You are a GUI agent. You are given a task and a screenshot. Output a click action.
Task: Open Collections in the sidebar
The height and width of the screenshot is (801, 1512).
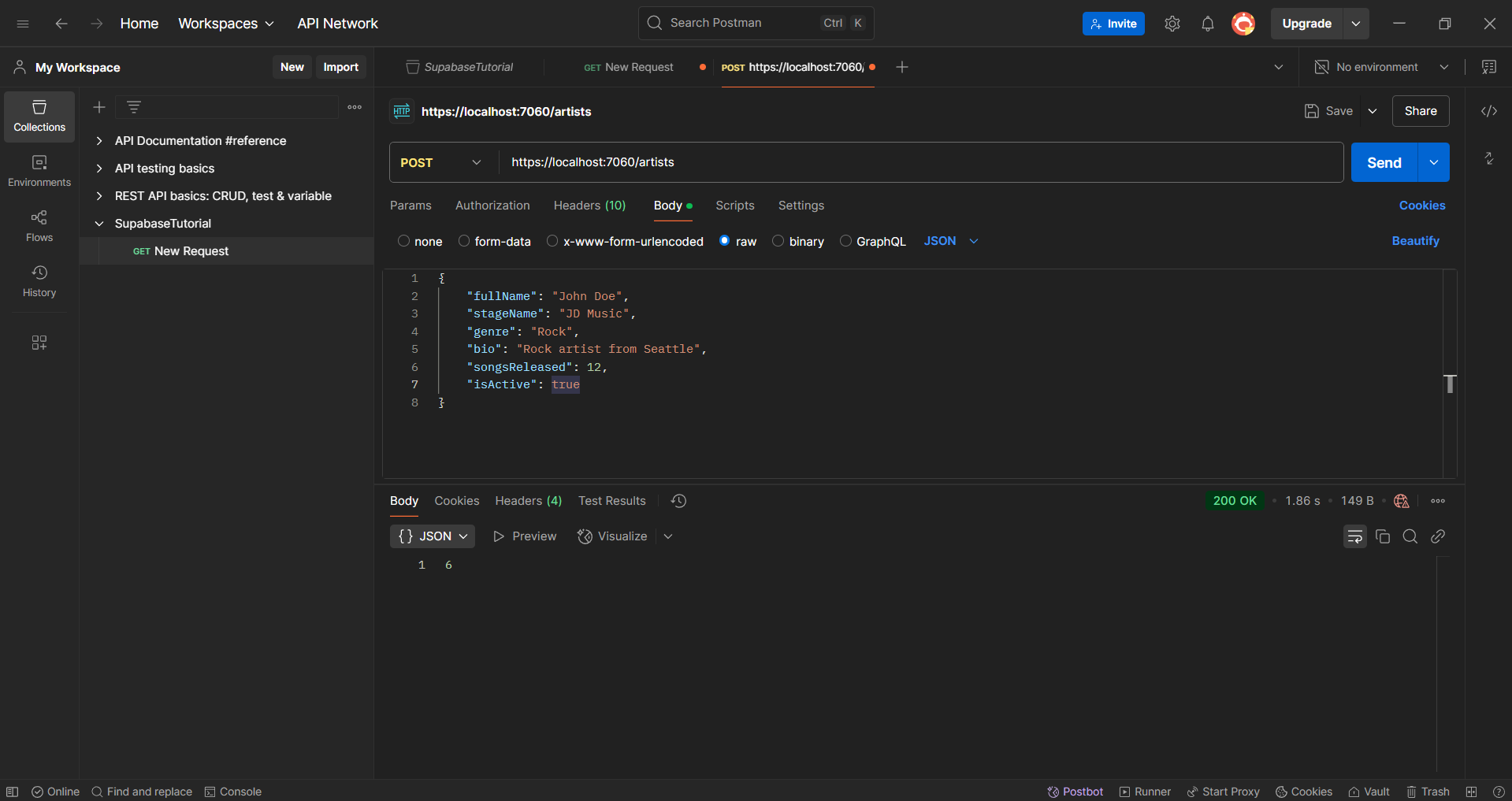pyautogui.click(x=39, y=117)
